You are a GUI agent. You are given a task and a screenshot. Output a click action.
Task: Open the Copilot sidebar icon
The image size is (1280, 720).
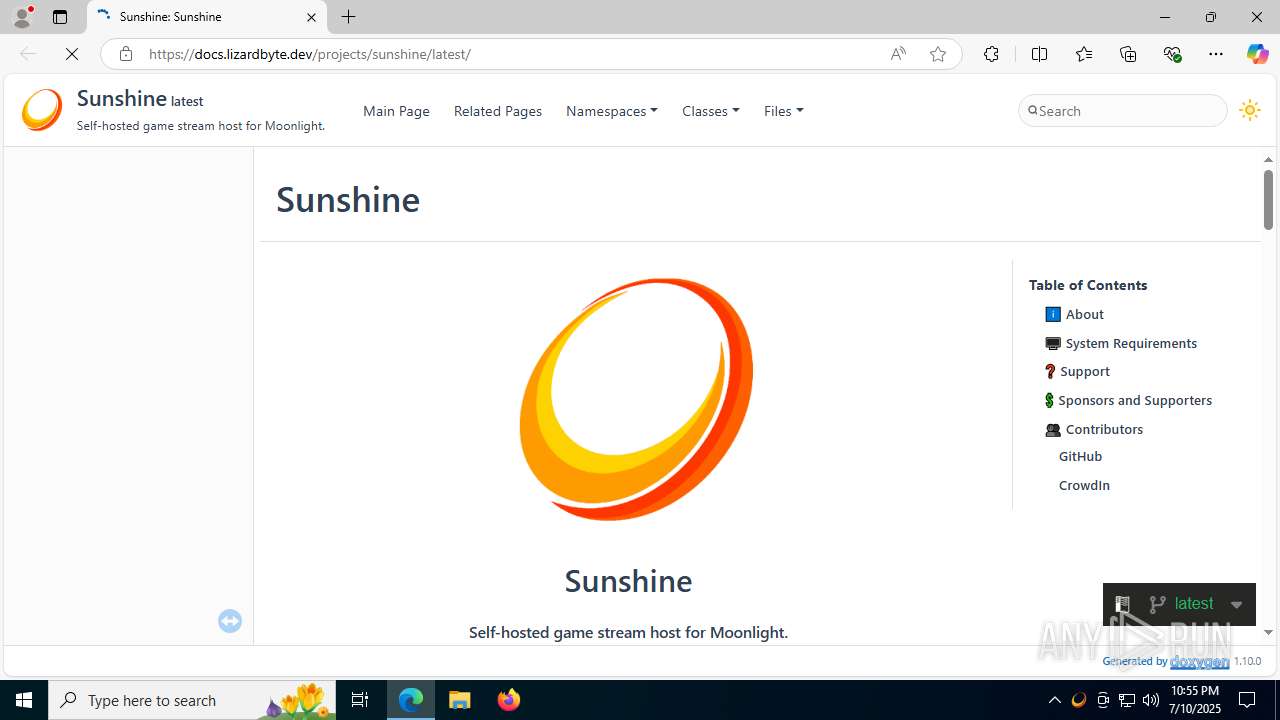[x=1257, y=54]
